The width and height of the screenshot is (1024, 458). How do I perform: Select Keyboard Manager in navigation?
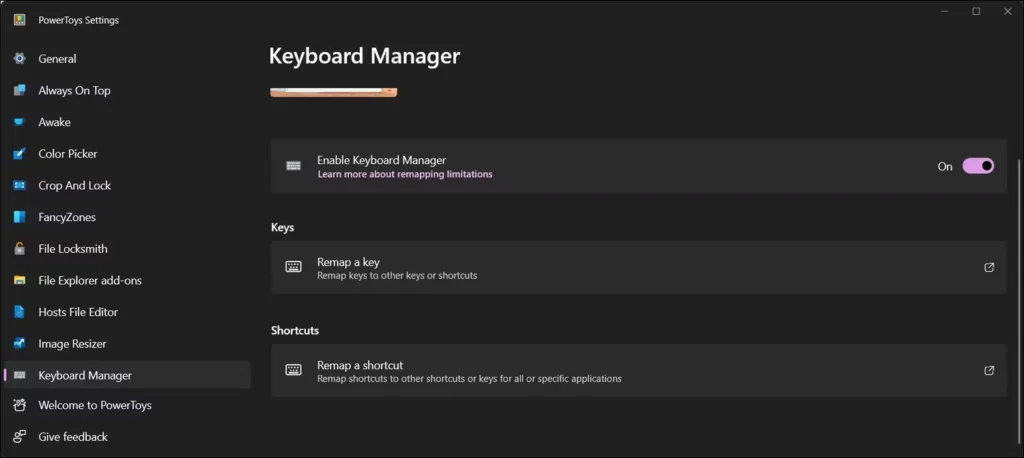tap(127, 375)
